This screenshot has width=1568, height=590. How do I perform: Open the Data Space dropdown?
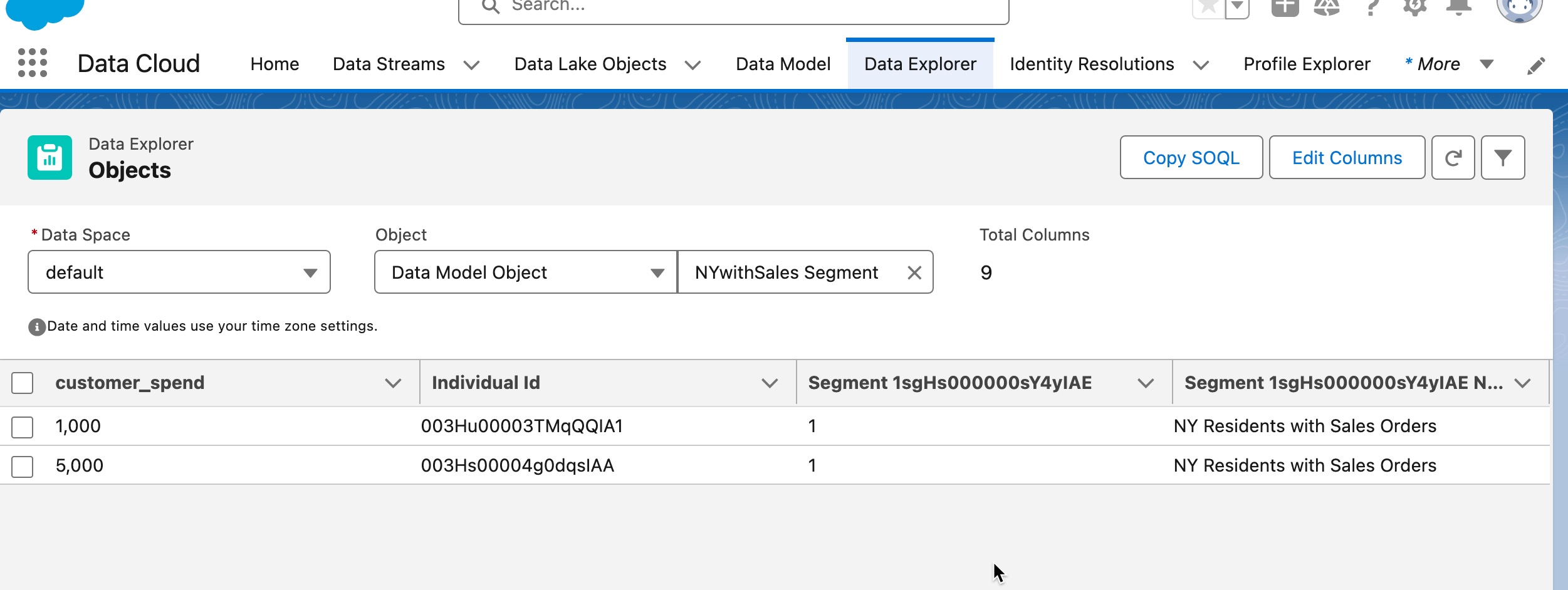[179, 272]
